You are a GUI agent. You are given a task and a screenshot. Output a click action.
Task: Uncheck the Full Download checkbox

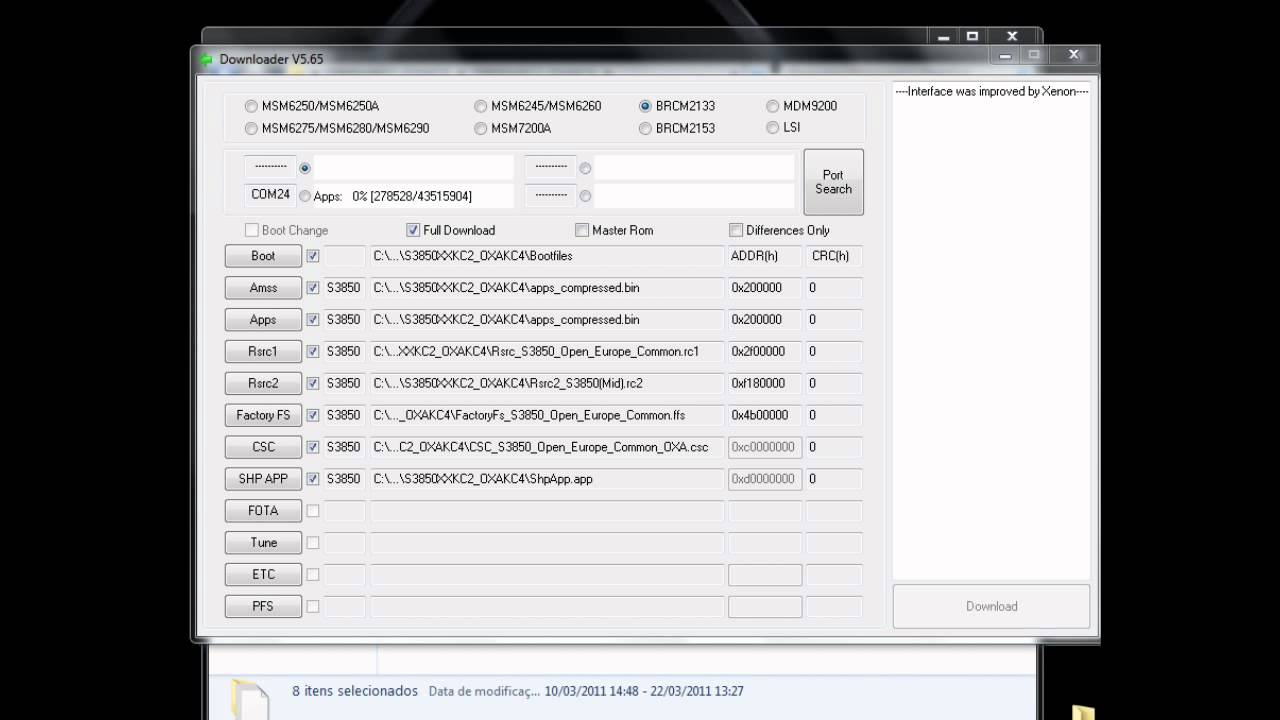coord(413,230)
